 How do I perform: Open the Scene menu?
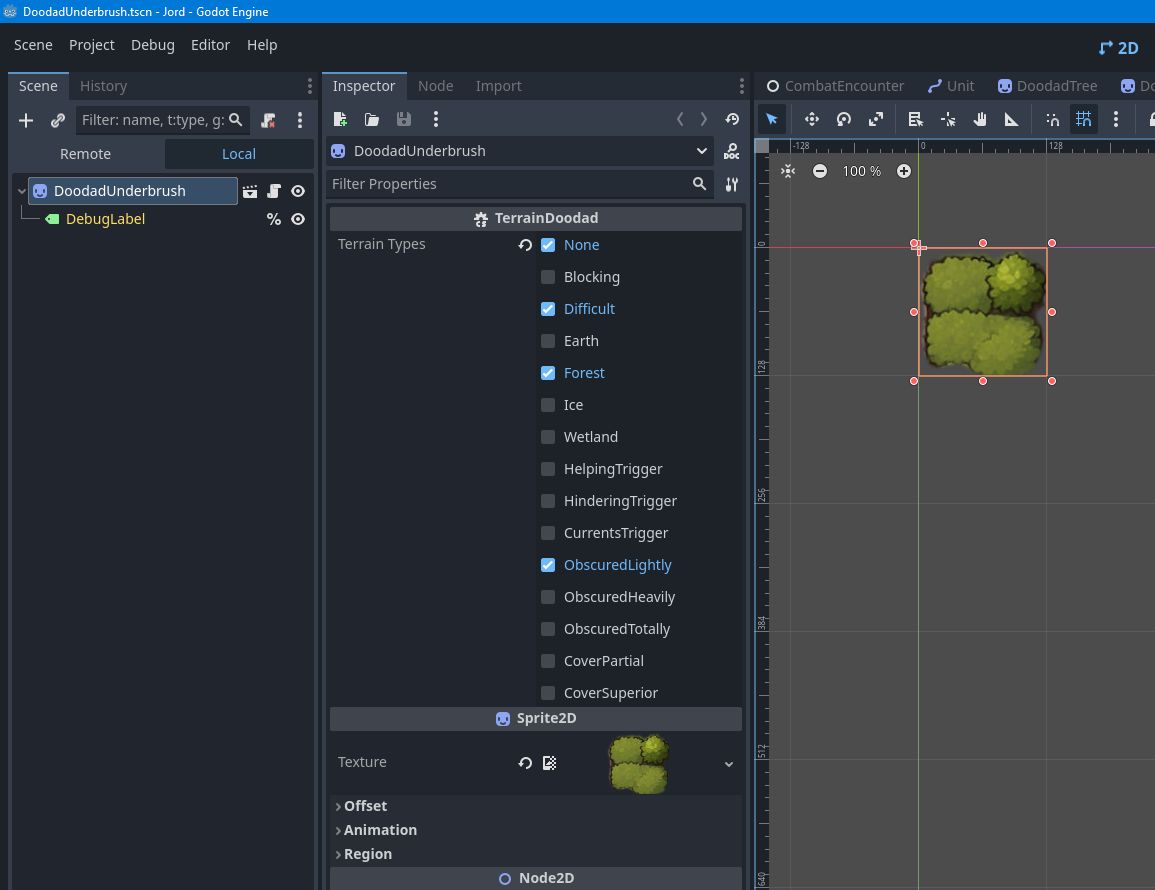[x=33, y=46]
